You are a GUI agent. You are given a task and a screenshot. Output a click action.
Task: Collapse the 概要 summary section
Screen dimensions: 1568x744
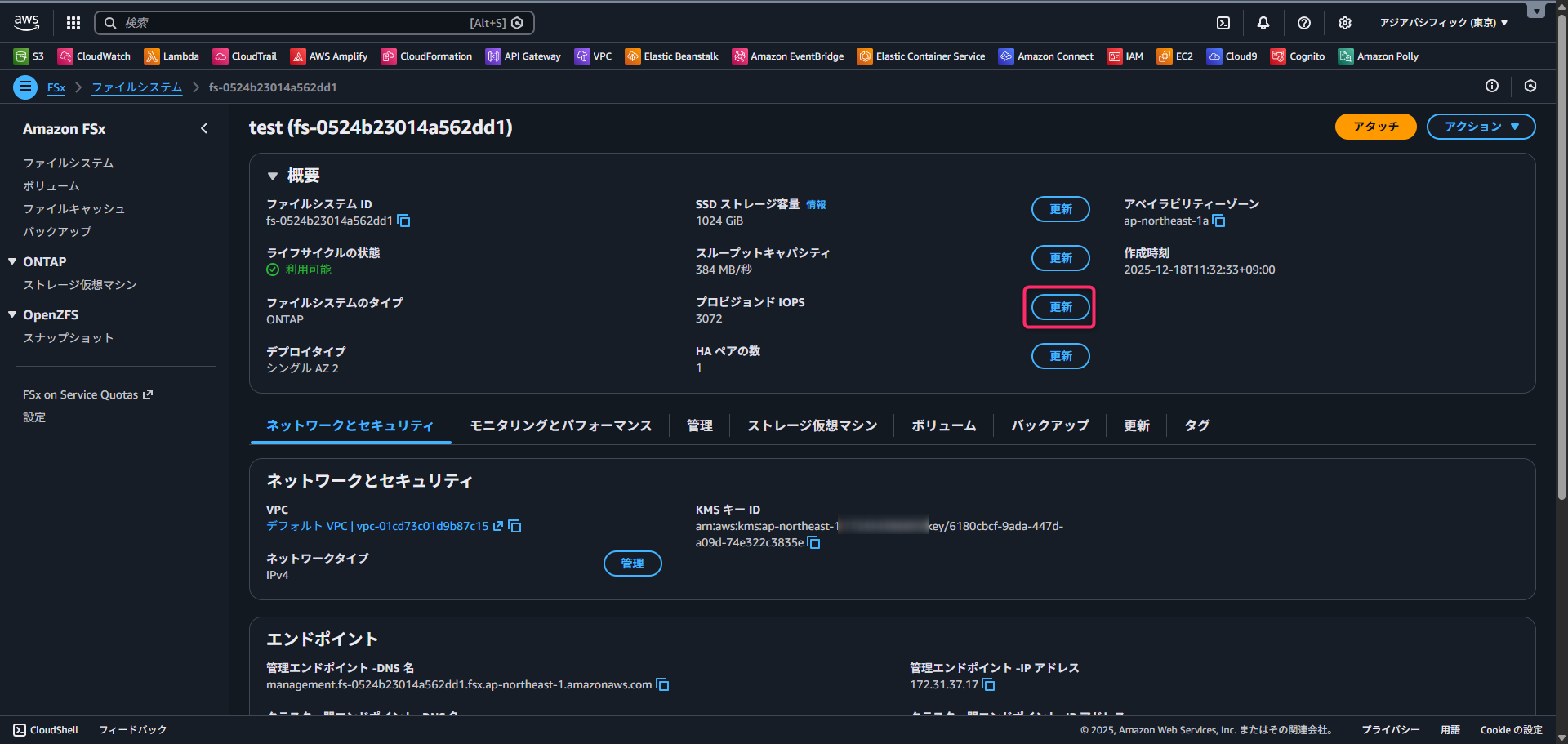273,176
